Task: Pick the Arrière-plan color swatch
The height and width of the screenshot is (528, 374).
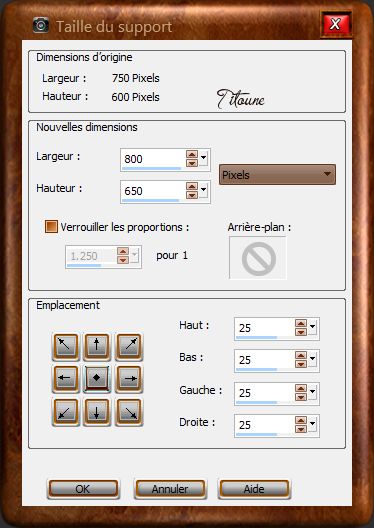Action: (258, 258)
